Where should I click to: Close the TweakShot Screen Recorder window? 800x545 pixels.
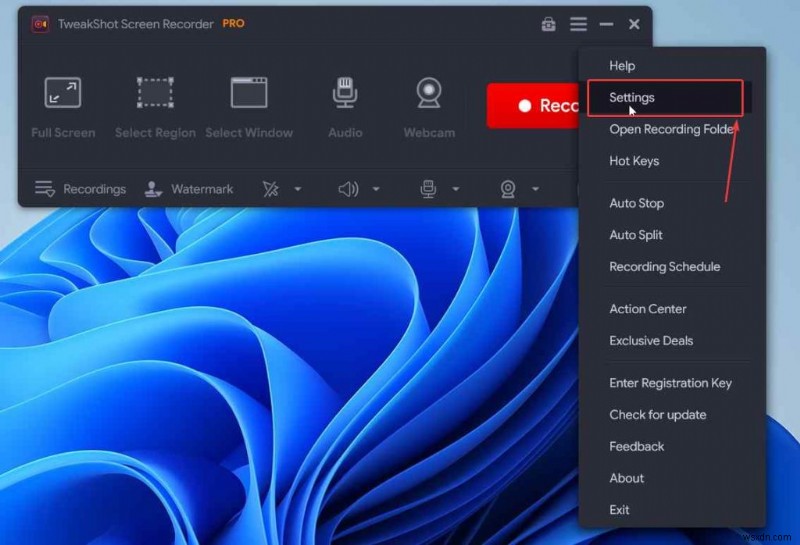coord(634,24)
